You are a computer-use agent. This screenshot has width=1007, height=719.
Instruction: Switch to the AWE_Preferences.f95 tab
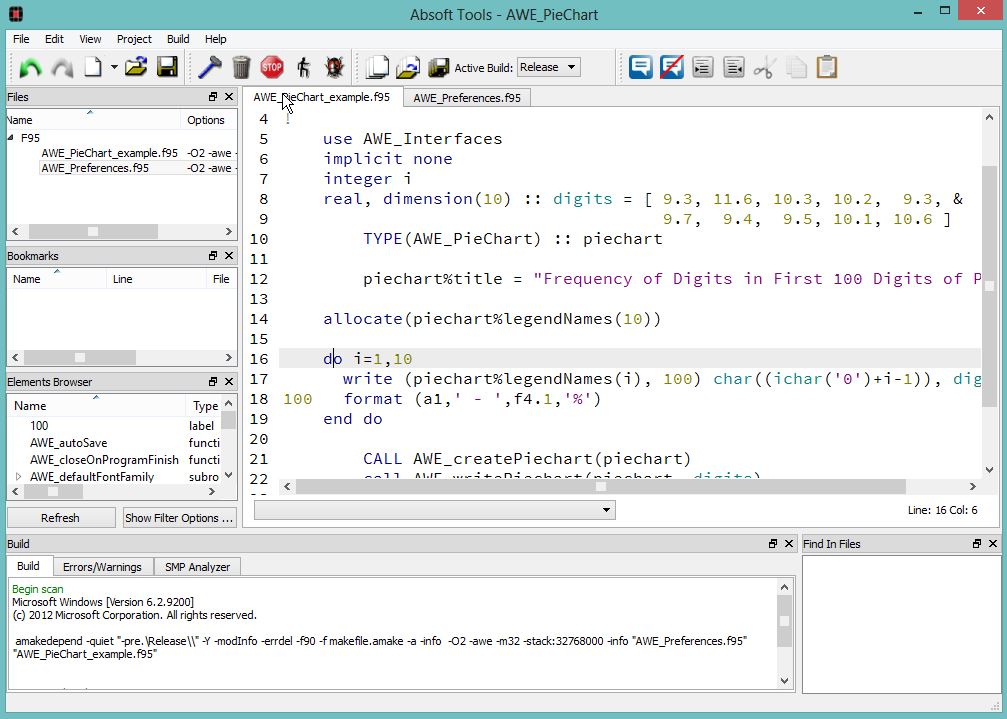point(467,98)
